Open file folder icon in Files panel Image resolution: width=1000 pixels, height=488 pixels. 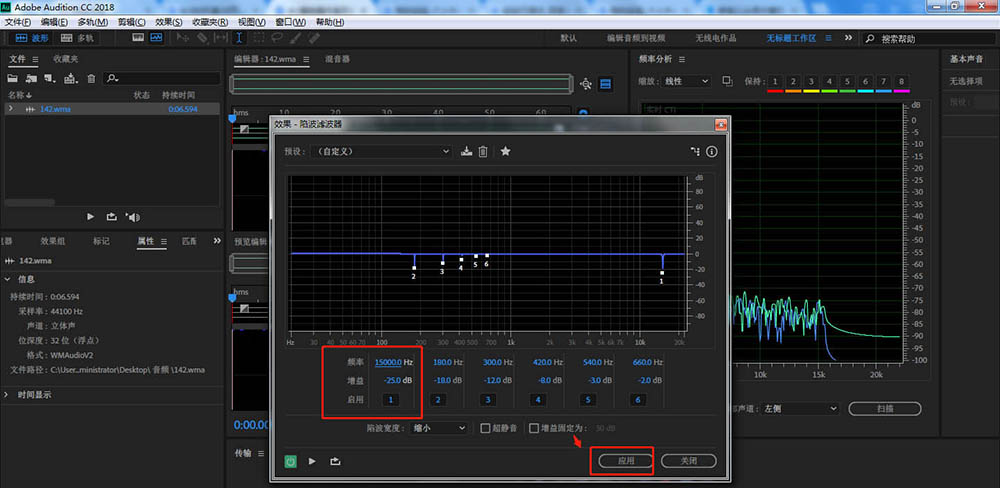[x=12, y=78]
